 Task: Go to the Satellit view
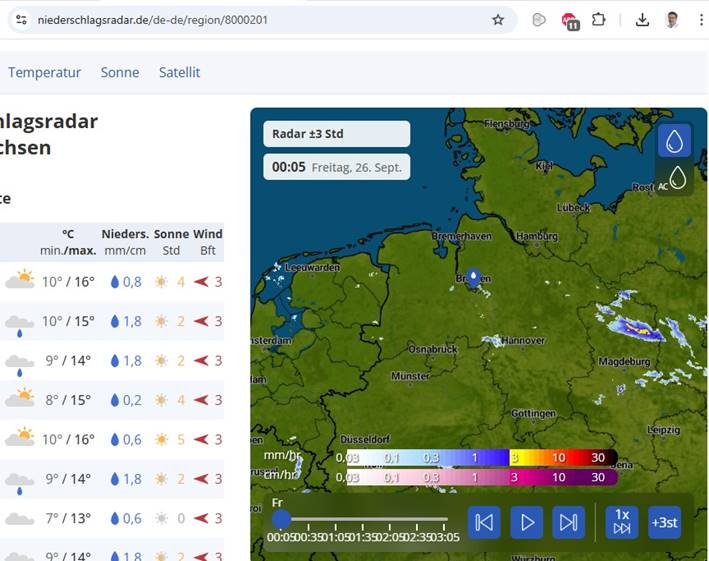pyautogui.click(x=180, y=72)
